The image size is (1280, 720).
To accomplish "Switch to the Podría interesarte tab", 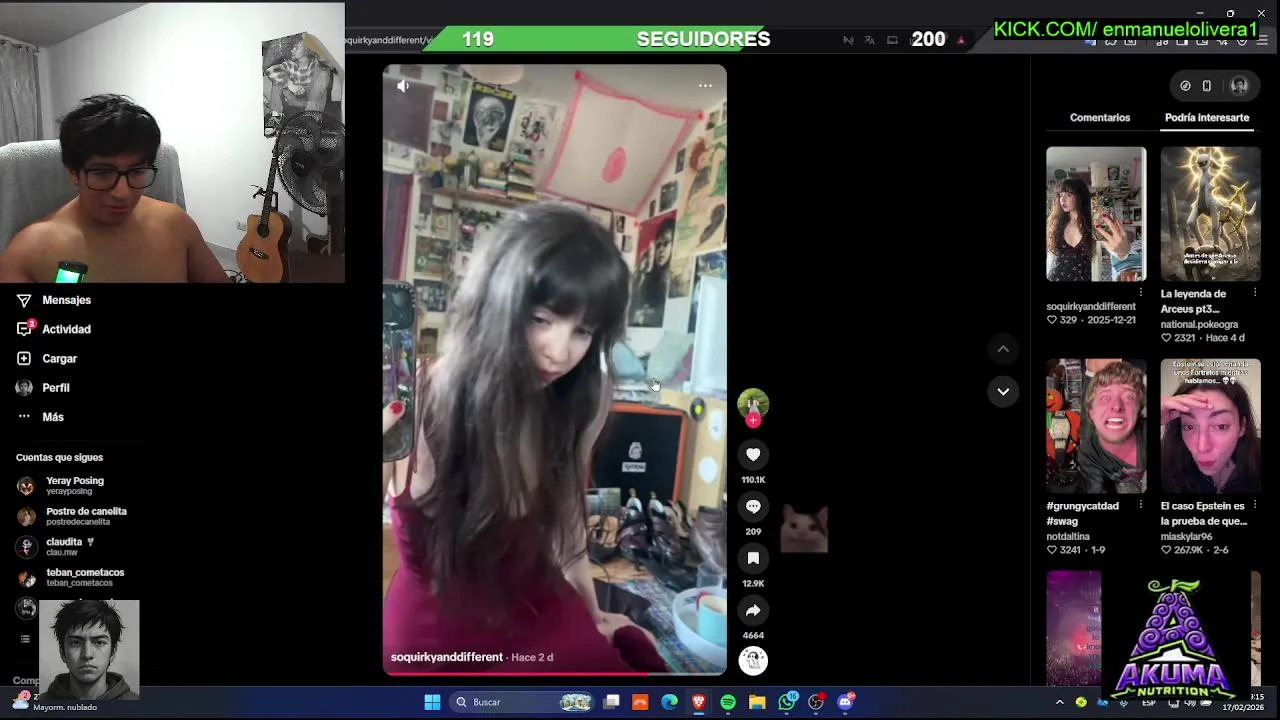I will 1207,118.
